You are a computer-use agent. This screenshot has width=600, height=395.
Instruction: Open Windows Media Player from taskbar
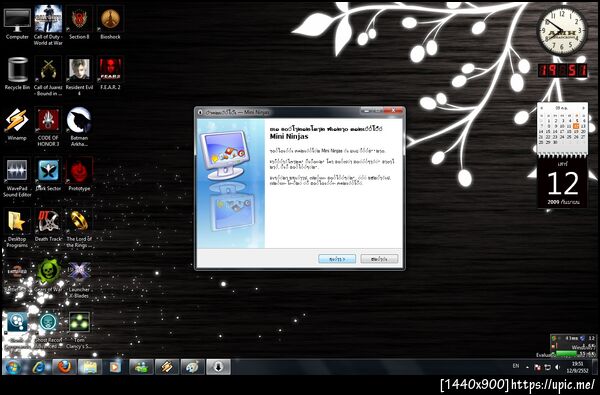coord(115,367)
